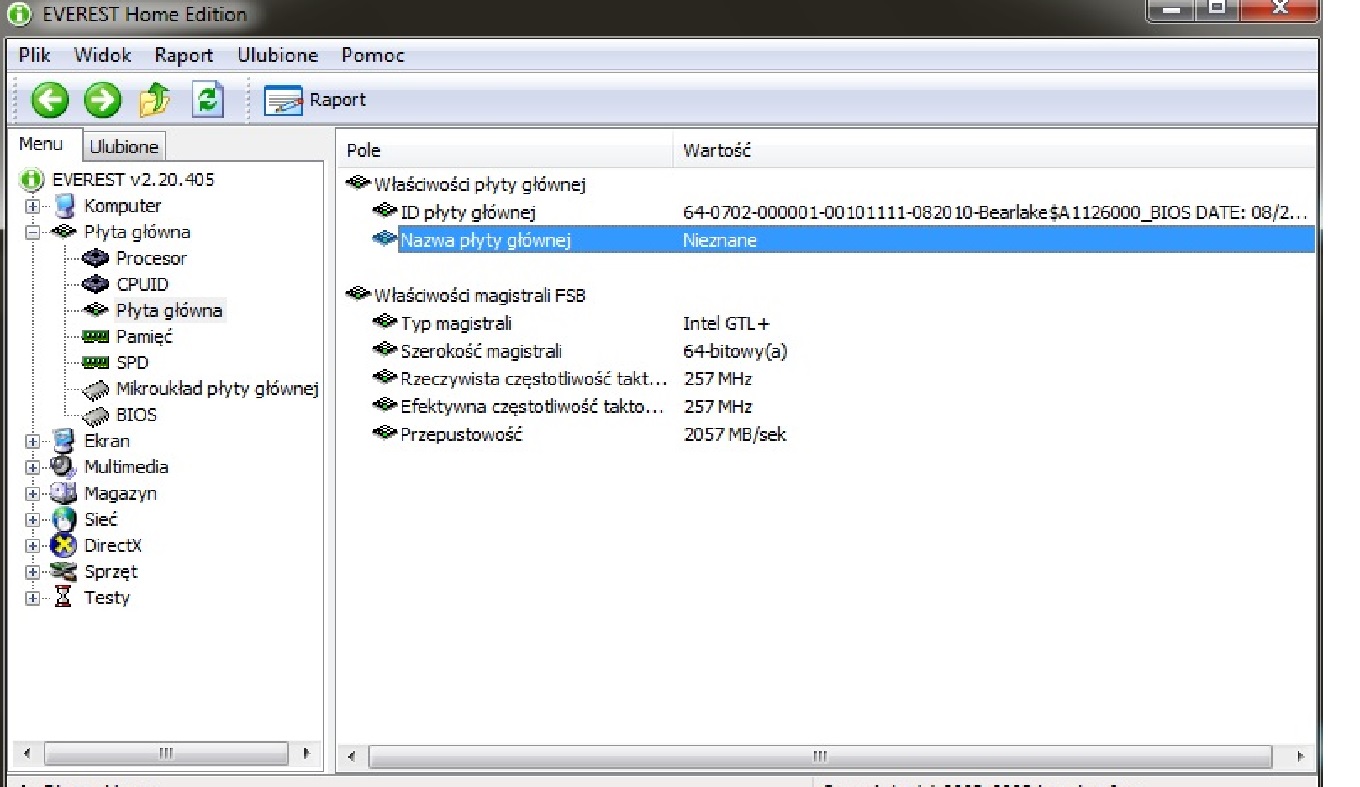Viewport: 1360px width, 787px height.
Task: Click the Mikroukład płyty głównej chip icon
Action: 96,389
